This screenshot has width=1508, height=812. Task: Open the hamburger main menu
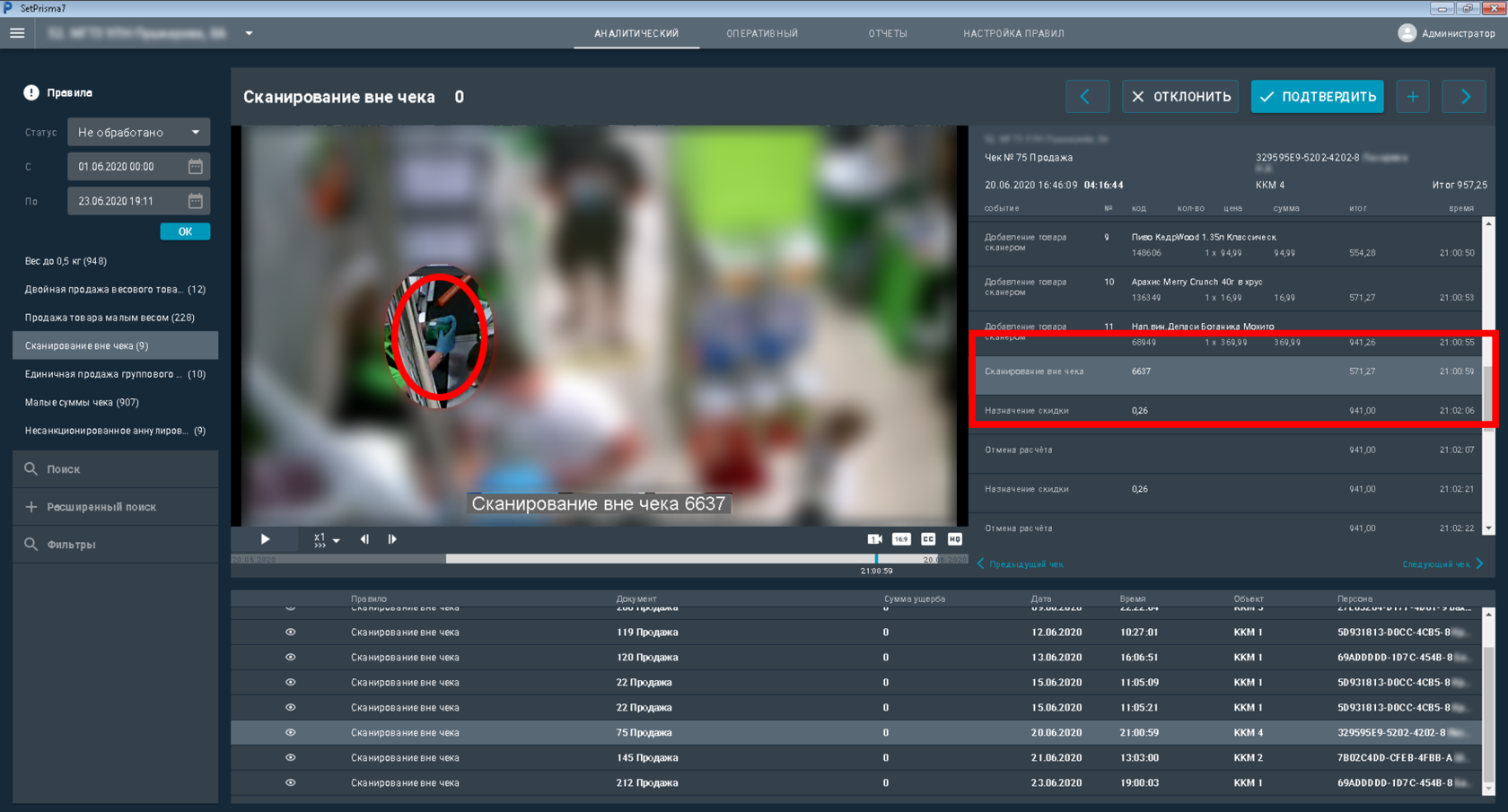coord(17,33)
